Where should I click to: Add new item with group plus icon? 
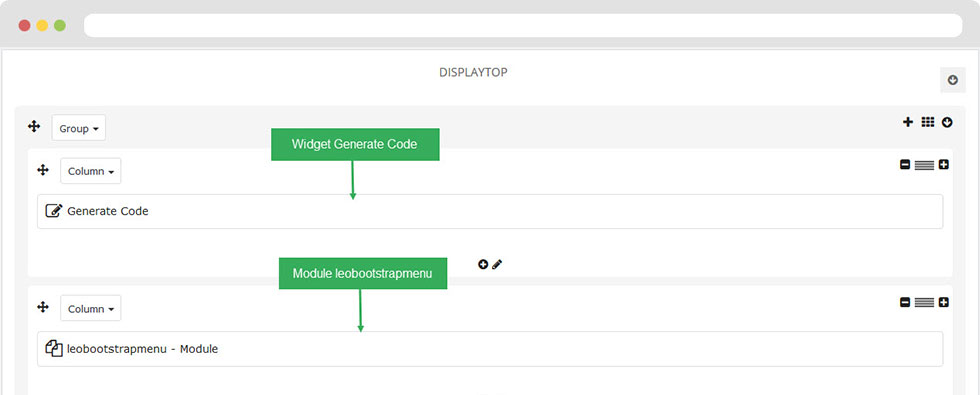pos(908,122)
